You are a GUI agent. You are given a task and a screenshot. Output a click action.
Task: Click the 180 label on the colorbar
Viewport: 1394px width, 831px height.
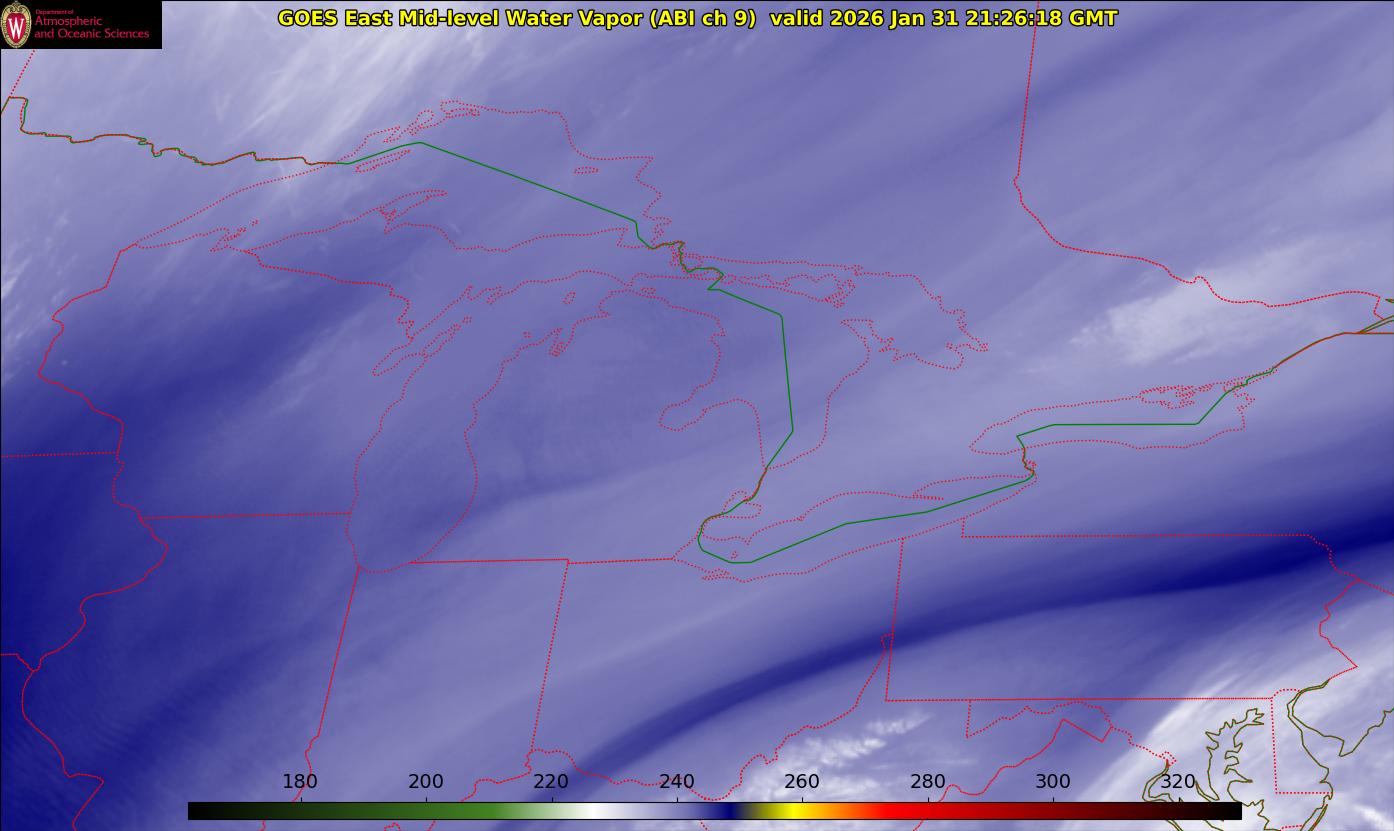coord(300,782)
